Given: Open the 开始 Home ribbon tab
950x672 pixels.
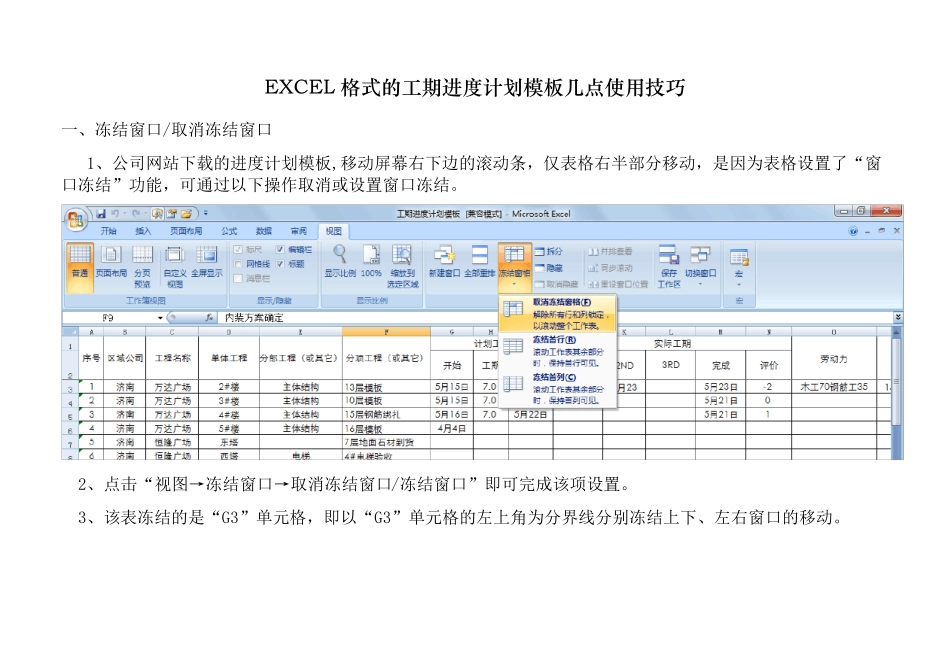Looking at the screenshot, I should 108,231.
